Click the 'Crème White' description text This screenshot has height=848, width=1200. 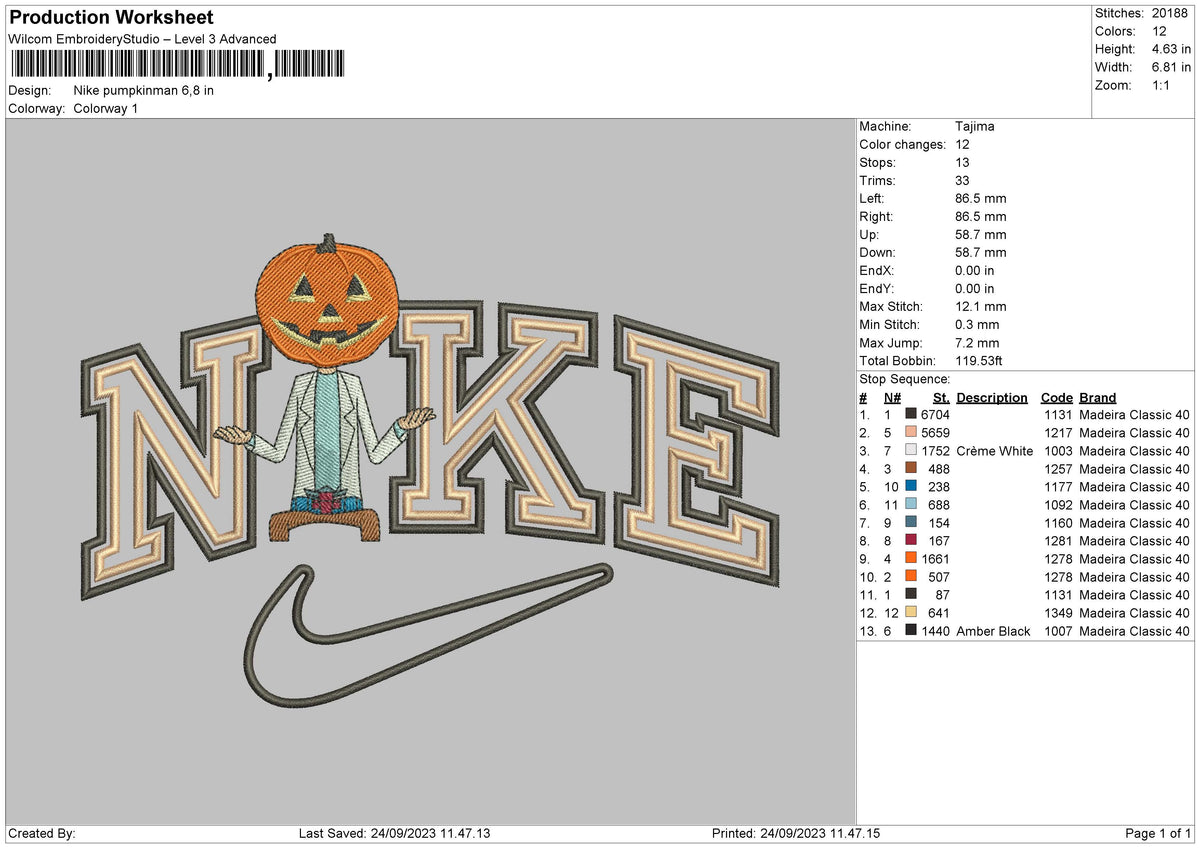[995, 451]
